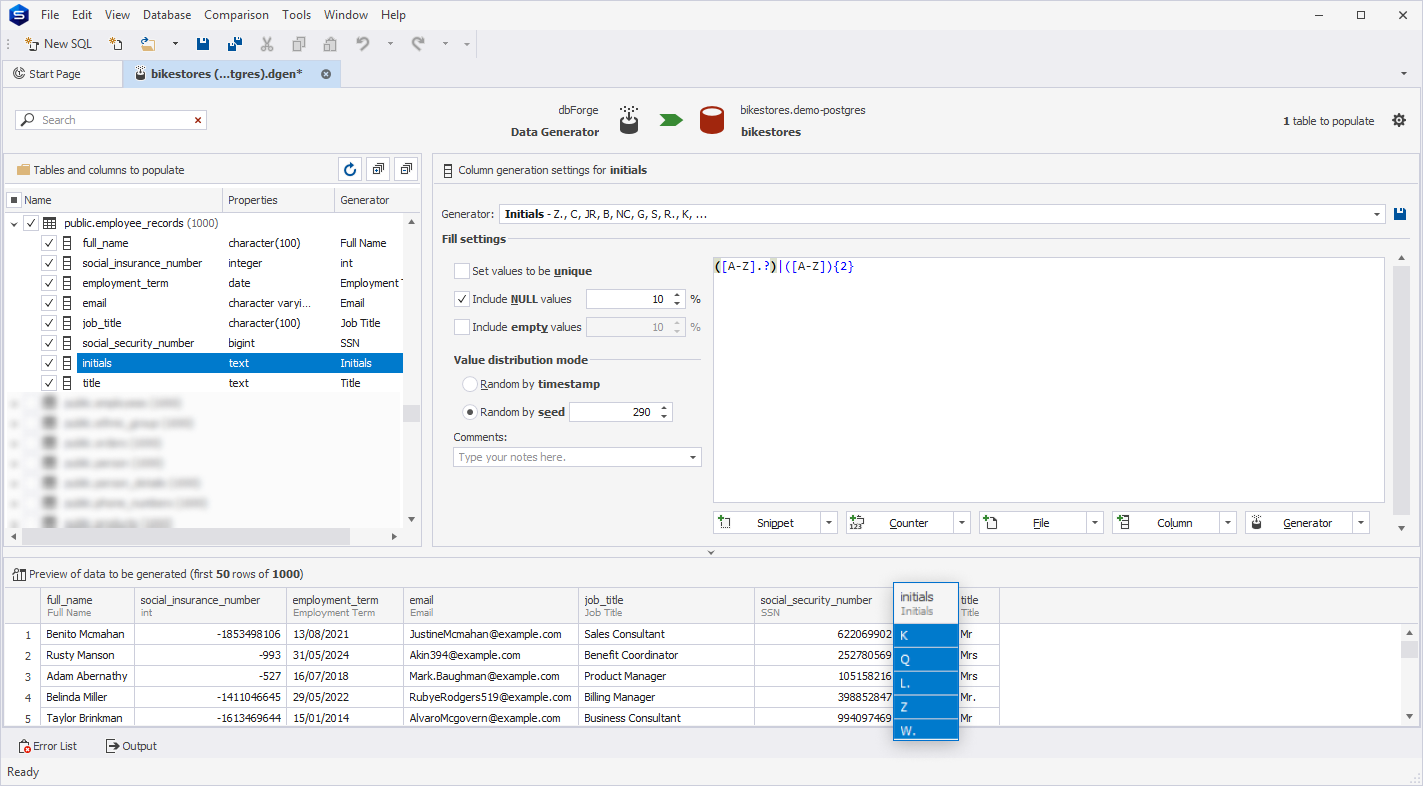The width and height of the screenshot is (1423, 786).
Task: Insert a Snippet into the expression
Action: (767, 523)
